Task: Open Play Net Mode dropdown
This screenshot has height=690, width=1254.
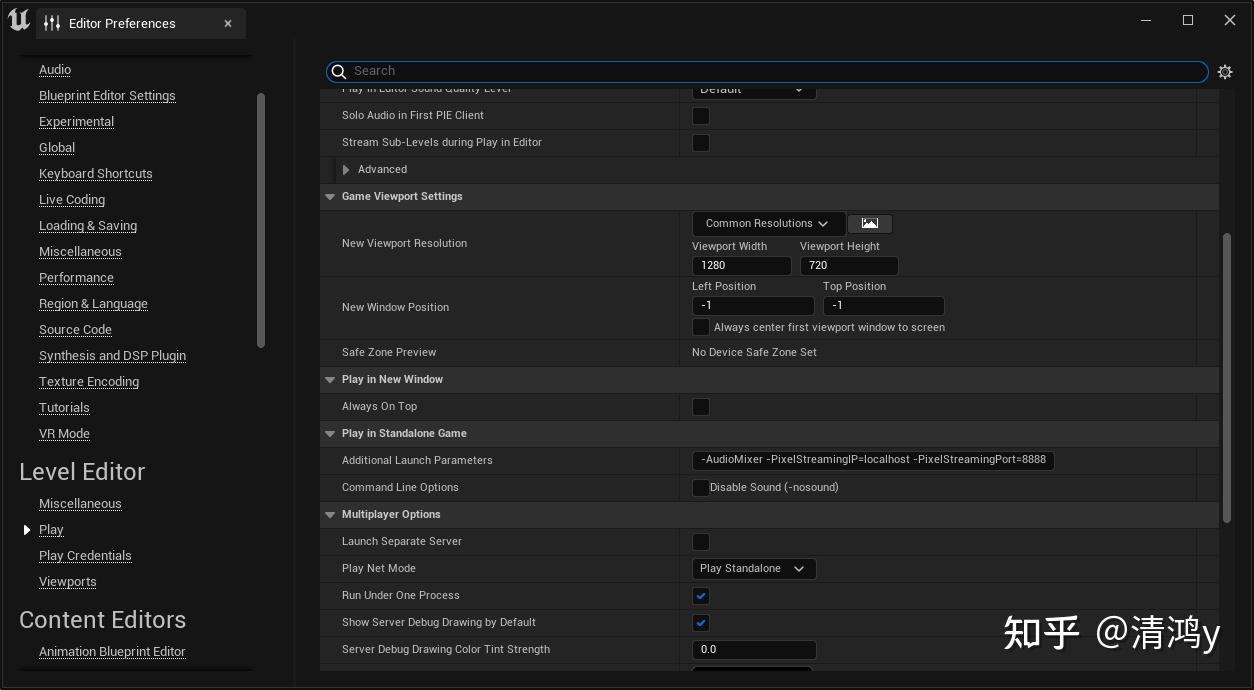Action: [x=754, y=569]
